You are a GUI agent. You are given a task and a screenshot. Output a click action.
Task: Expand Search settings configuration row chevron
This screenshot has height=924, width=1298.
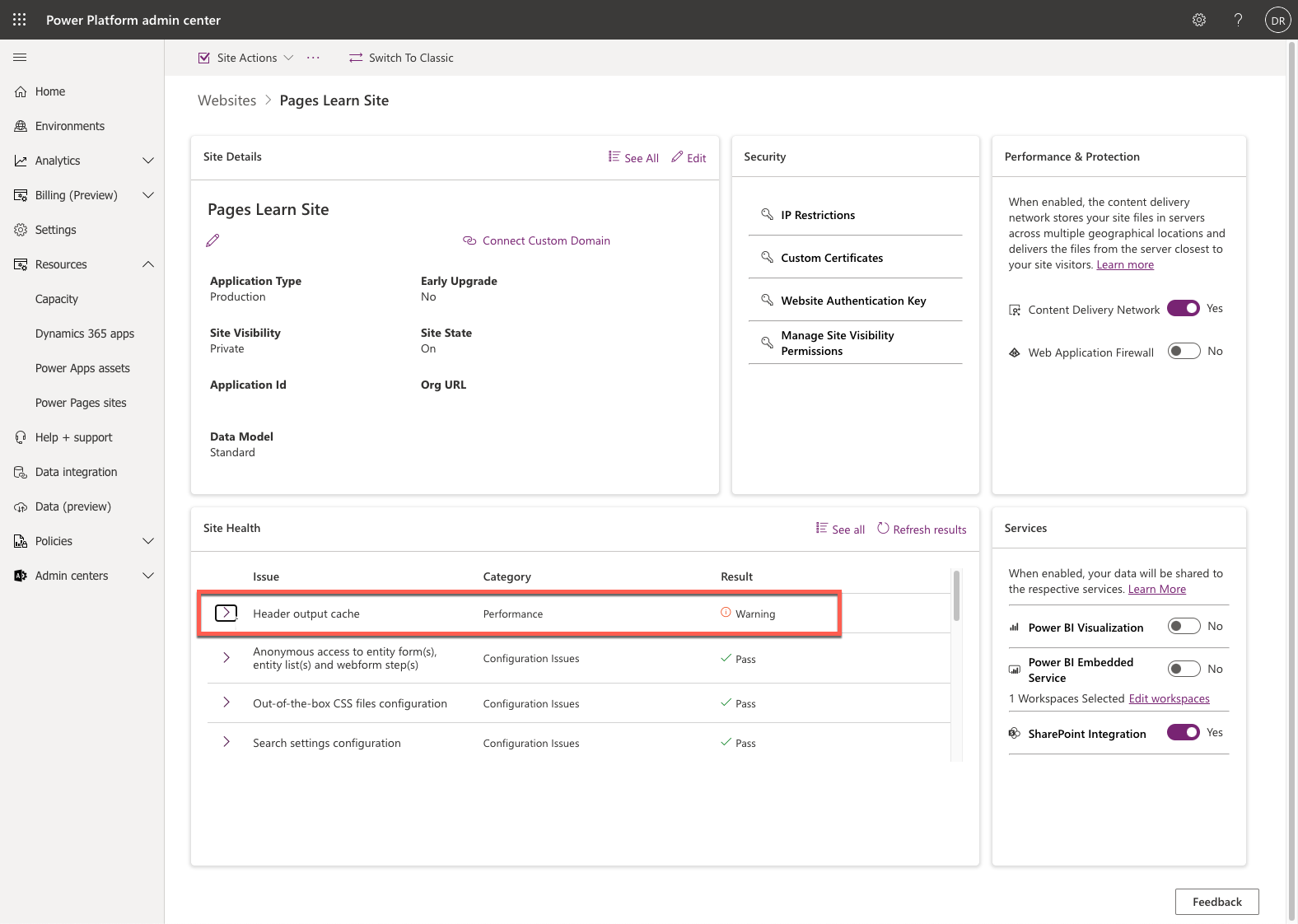click(x=226, y=742)
